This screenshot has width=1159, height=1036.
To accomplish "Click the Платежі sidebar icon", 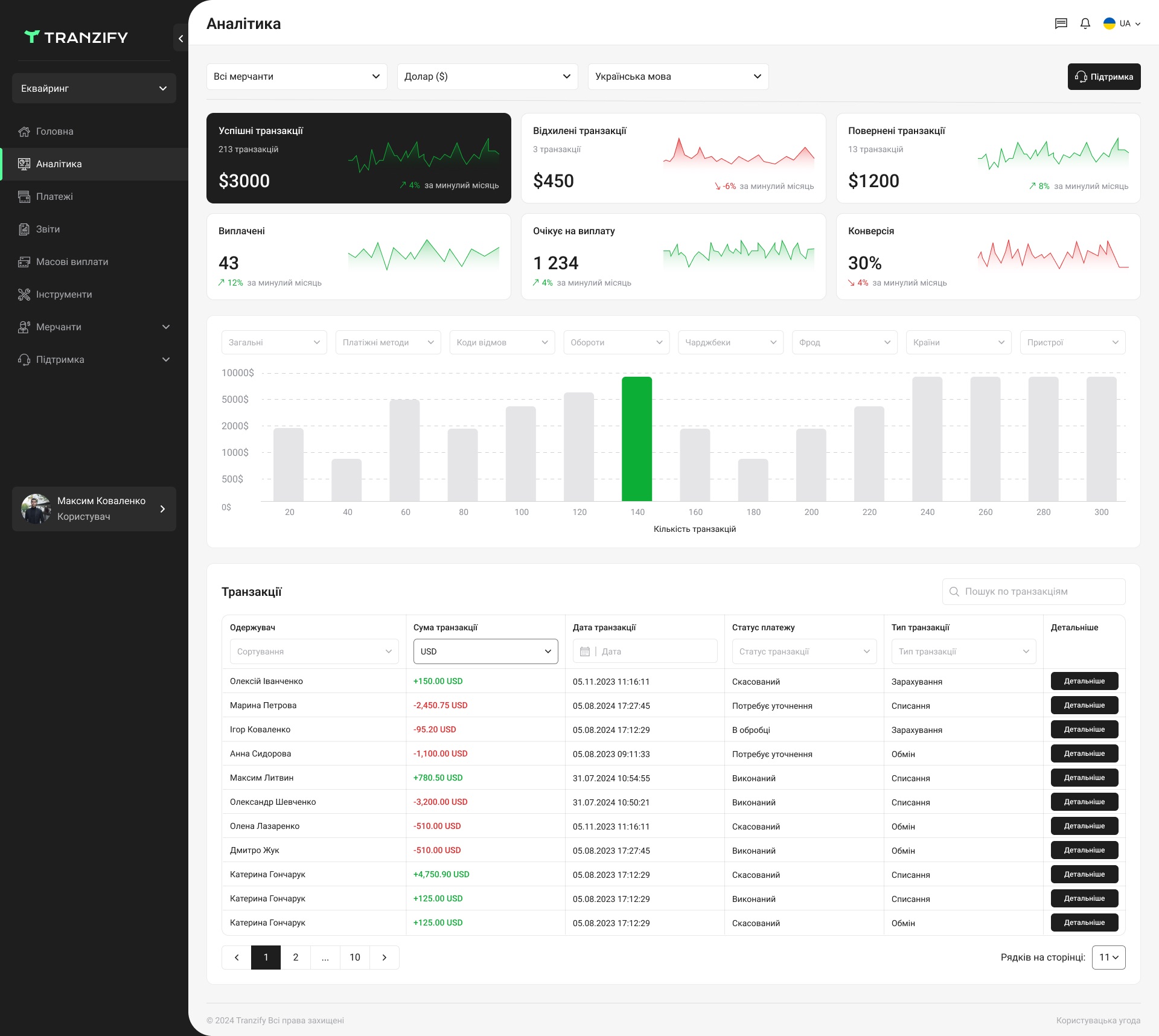I will (x=24, y=197).
